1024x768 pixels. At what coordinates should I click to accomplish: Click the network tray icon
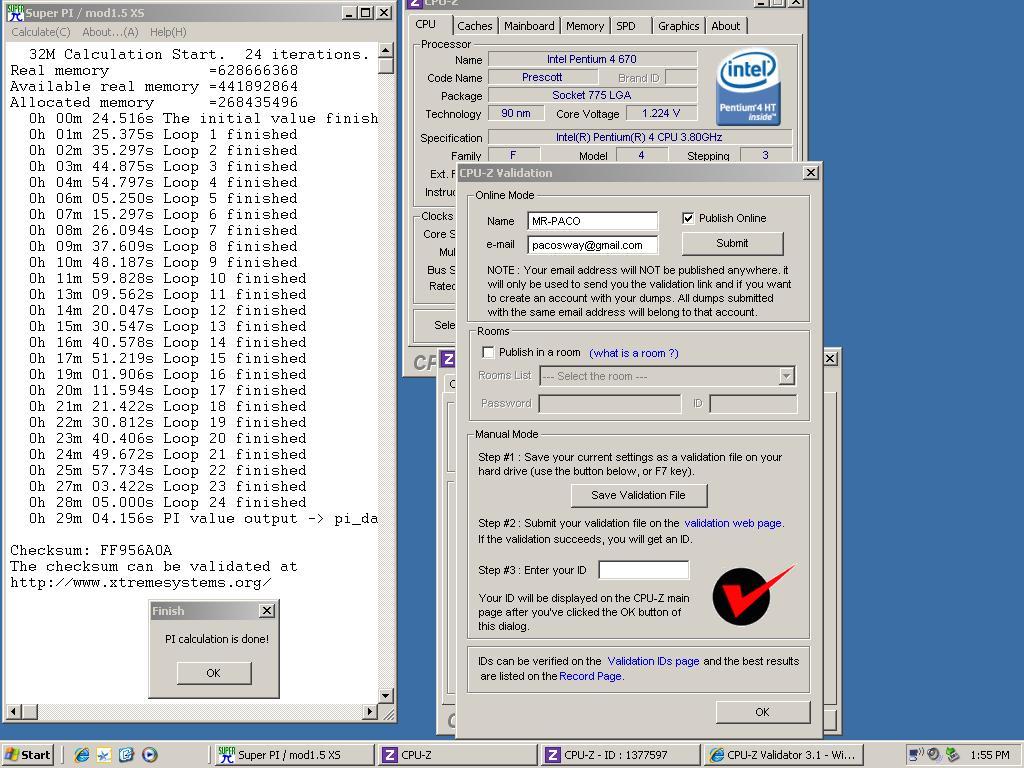[x=916, y=755]
